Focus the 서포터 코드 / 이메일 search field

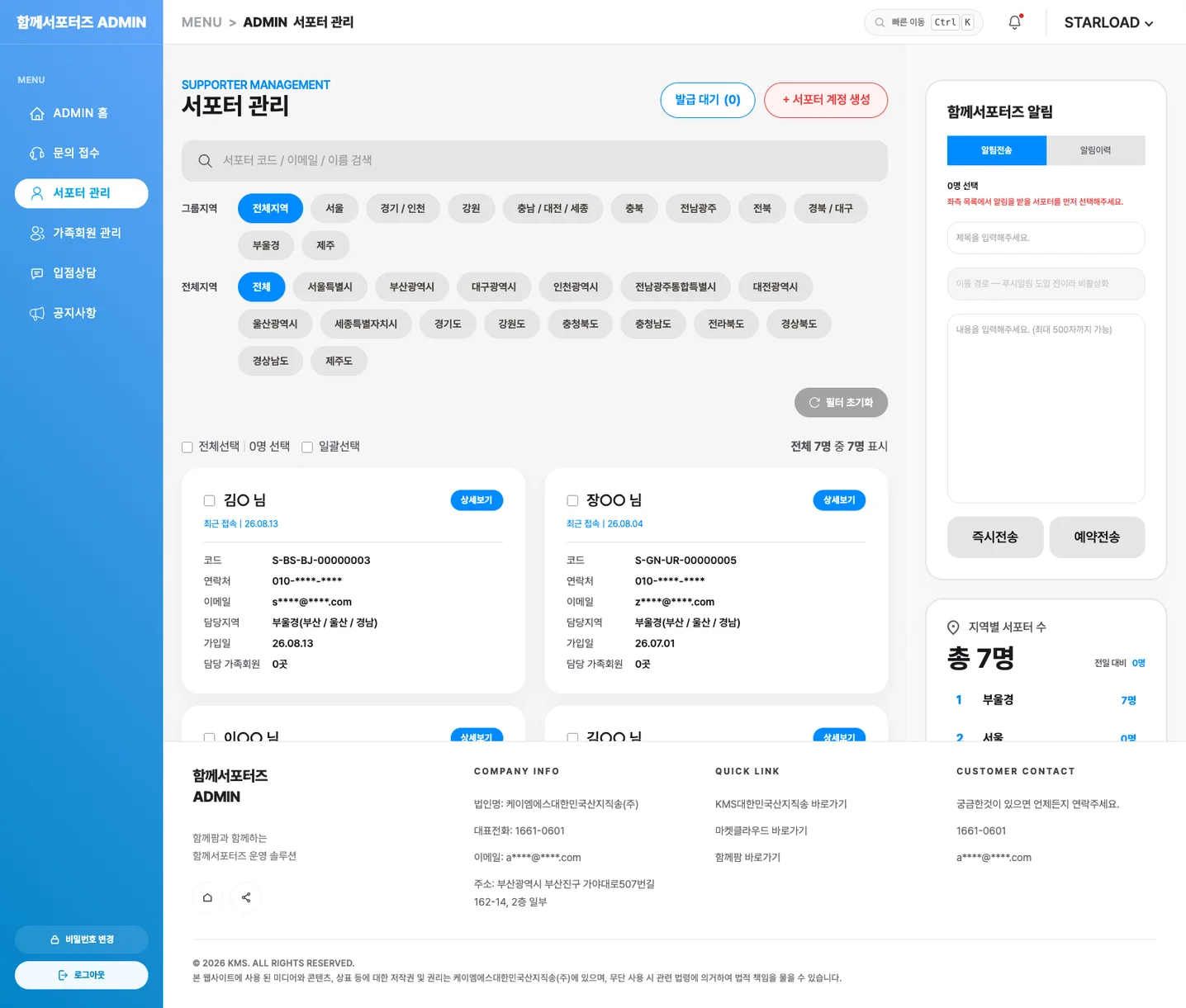tap(534, 161)
